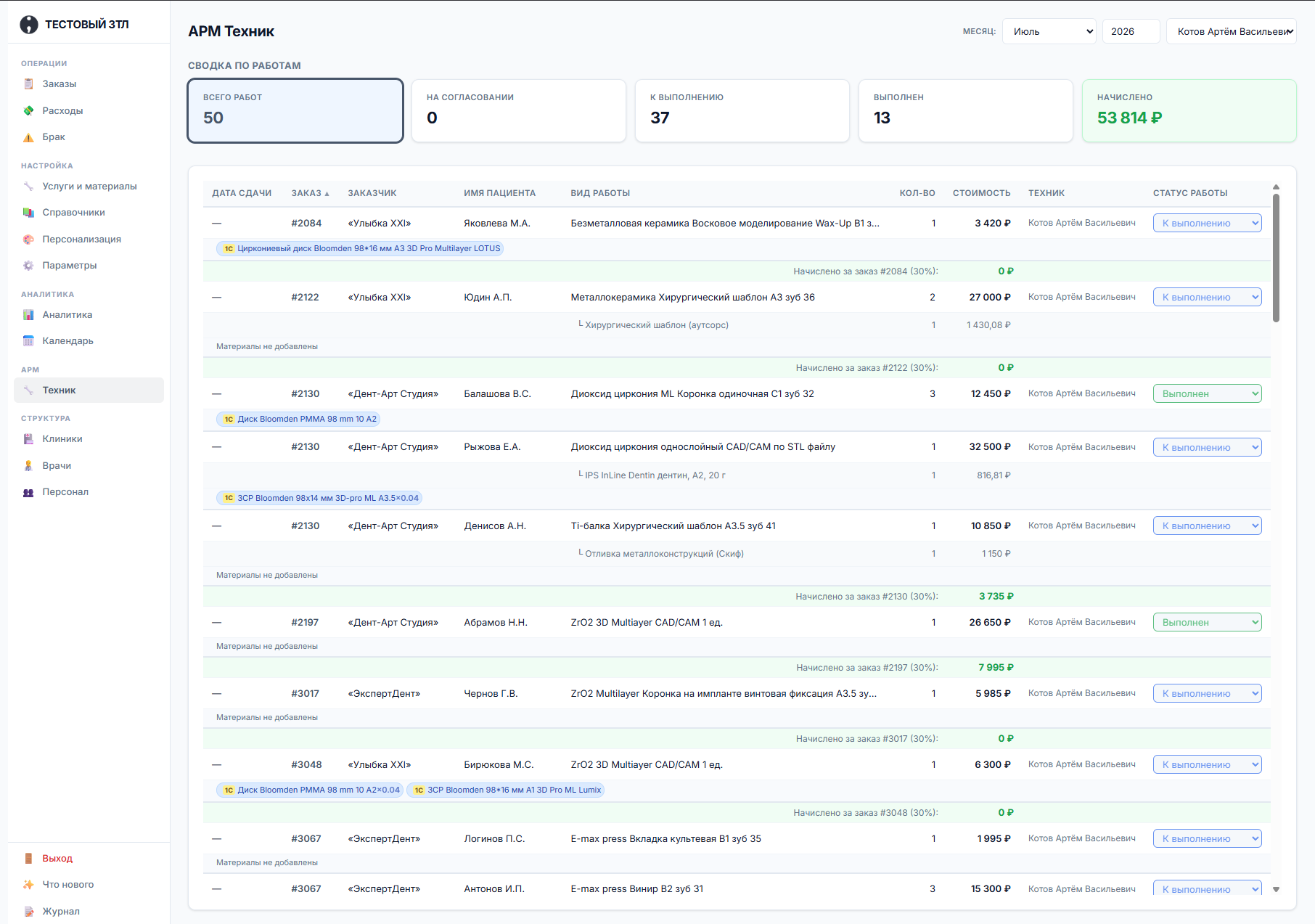Open Расходы via its money icon
This screenshot has height=924, width=1315.
28,111
